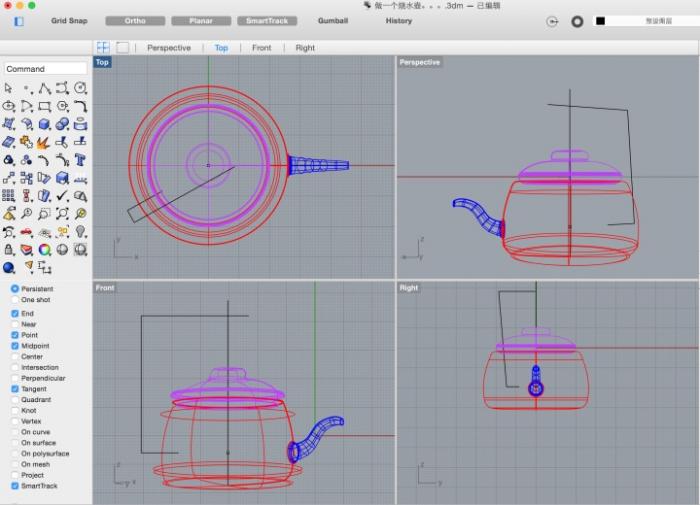The height and width of the screenshot is (505, 700).
Task: Toggle the Ortho button
Action: (134, 21)
